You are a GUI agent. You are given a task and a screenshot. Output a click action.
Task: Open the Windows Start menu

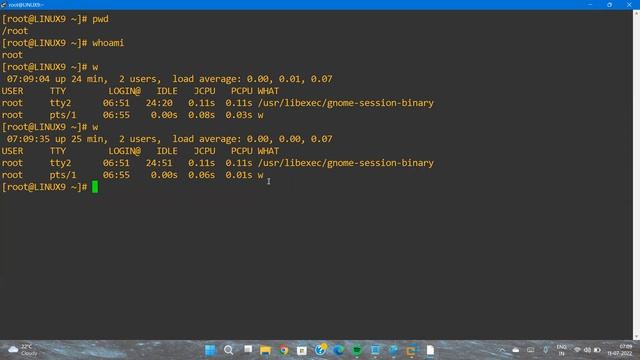[210, 350]
